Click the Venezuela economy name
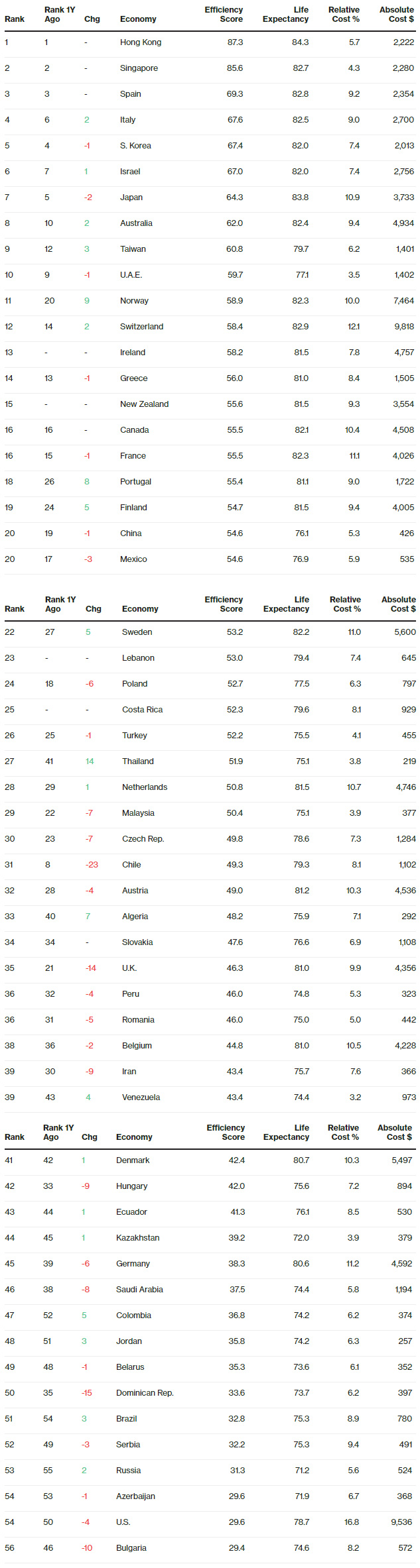The height and width of the screenshot is (1568, 420). tap(141, 1097)
